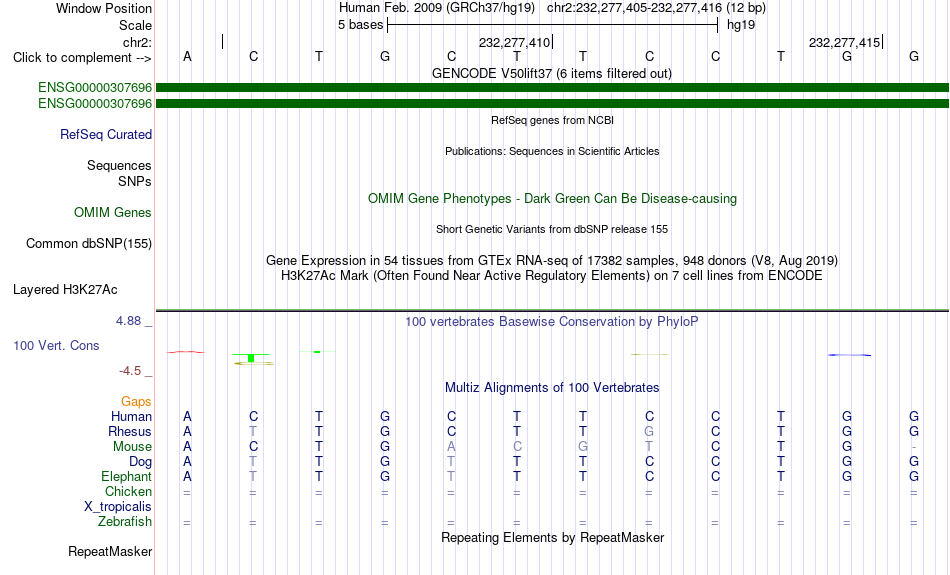The height and width of the screenshot is (575, 950).
Task: Click the Common dbSNP(155) track label
Action: tap(88, 244)
